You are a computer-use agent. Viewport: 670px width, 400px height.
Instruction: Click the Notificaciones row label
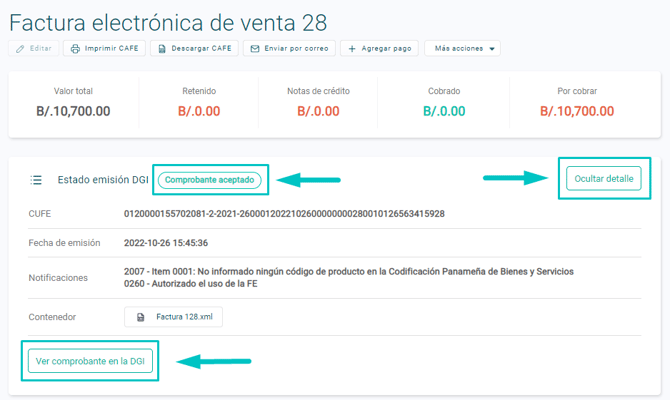[58, 278]
